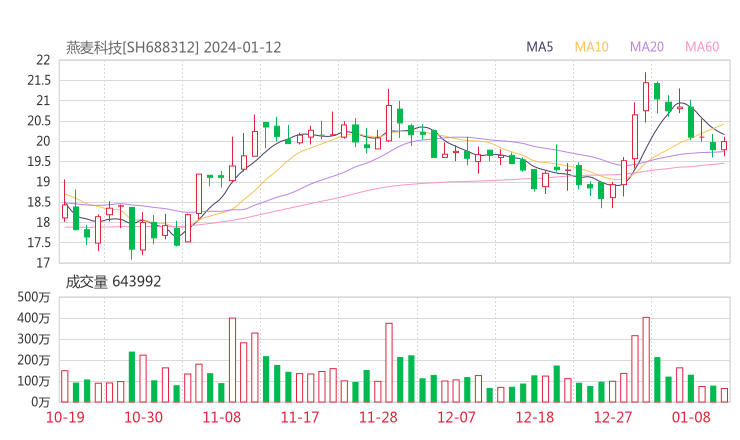Click the MA20 legend label
Viewport: 740px width, 440px height.
647,47
